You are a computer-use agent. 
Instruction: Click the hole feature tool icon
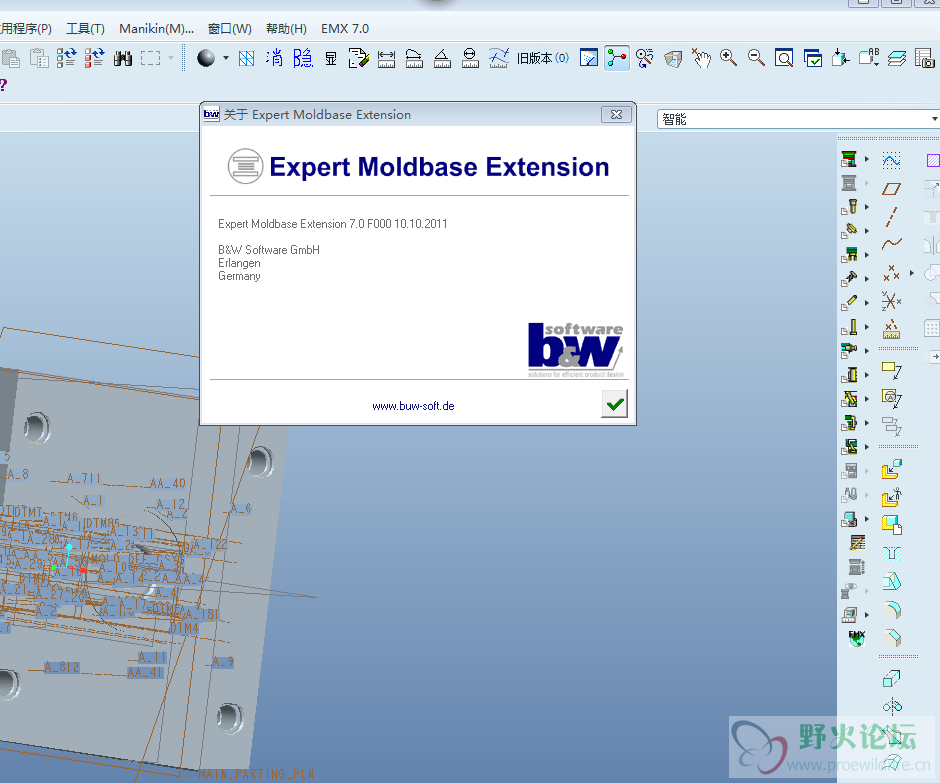click(x=891, y=553)
